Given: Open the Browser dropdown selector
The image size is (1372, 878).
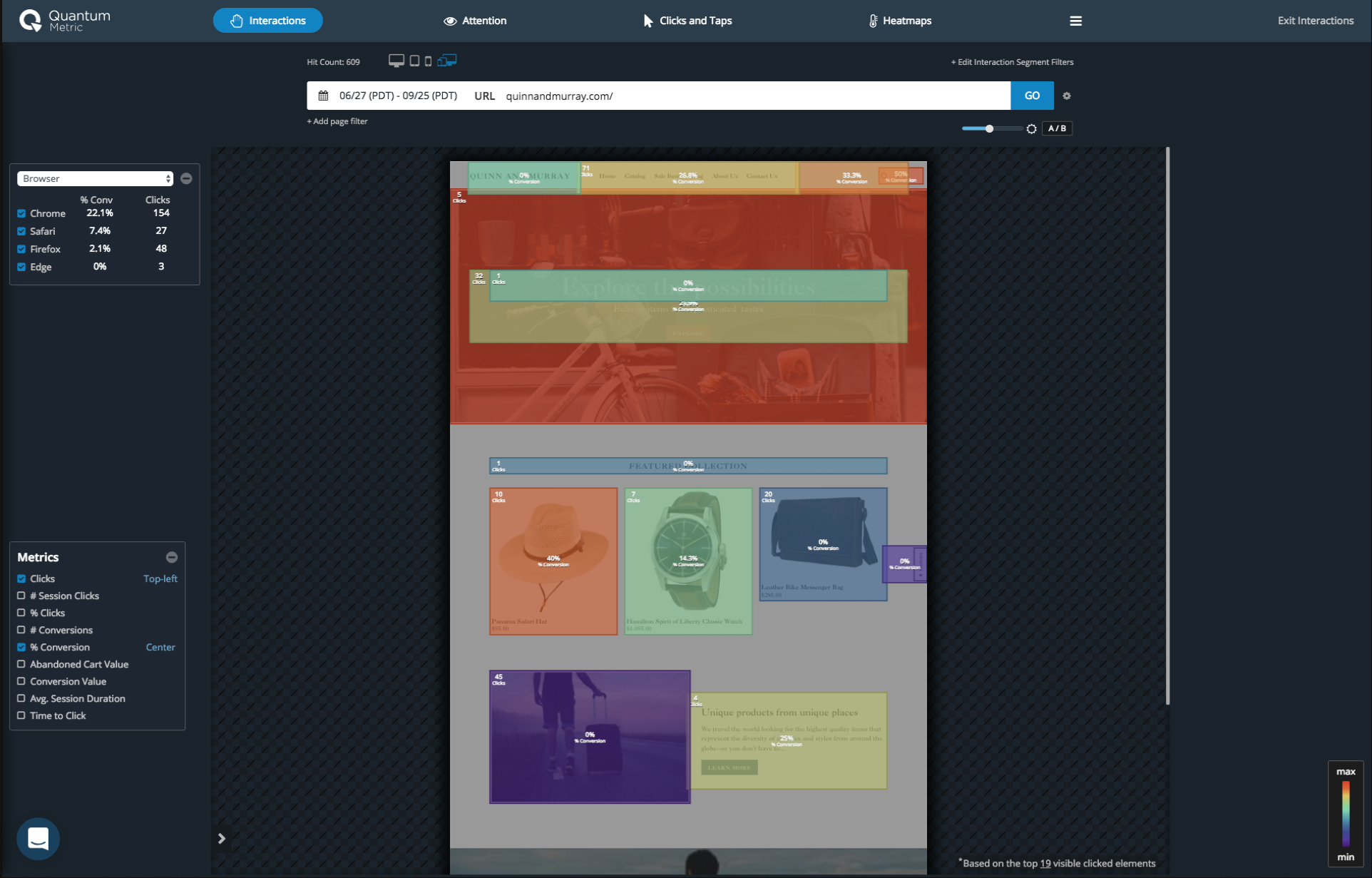Looking at the screenshot, I should 95,178.
